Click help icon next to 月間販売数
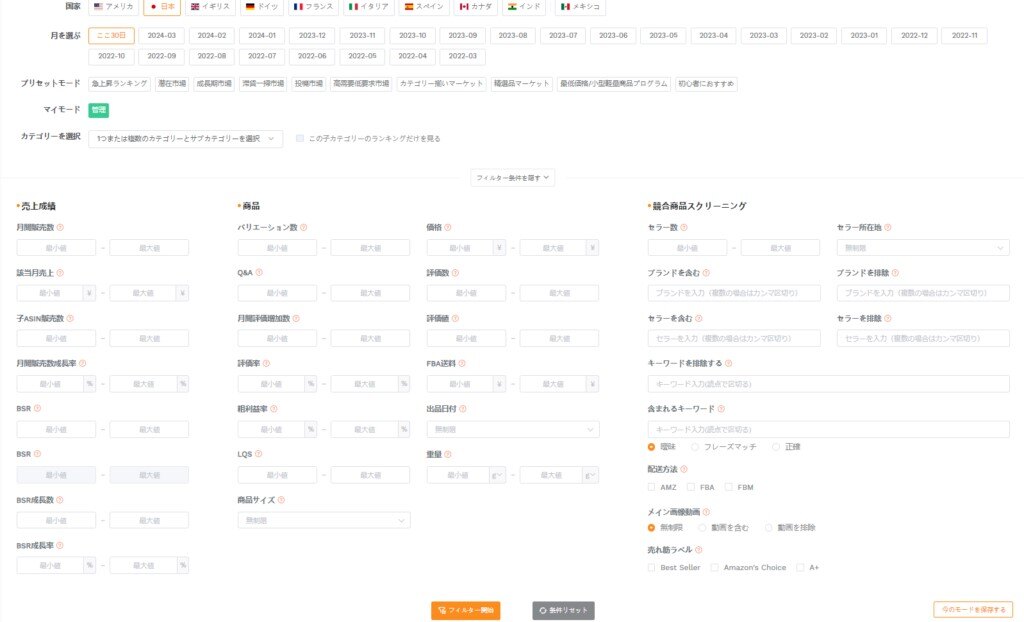The width and height of the screenshot is (1024, 622). (60, 228)
